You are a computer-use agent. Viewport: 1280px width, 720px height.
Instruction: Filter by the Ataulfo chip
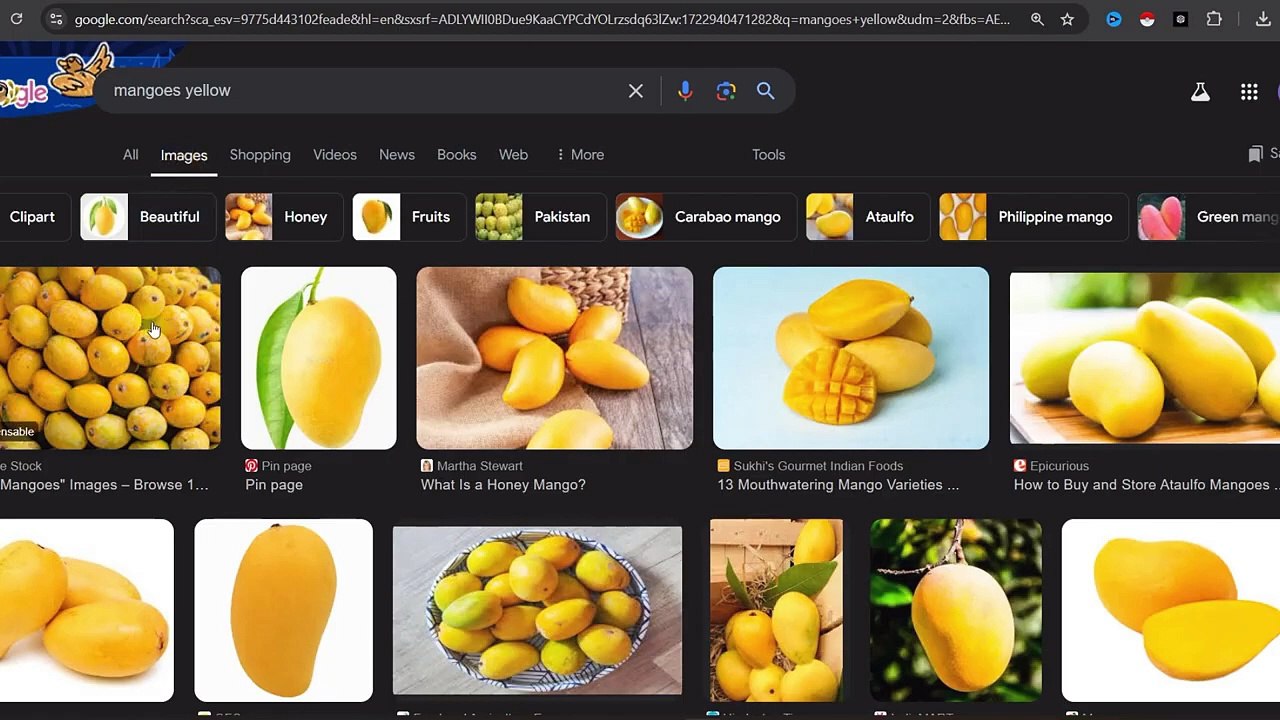[x=868, y=217]
